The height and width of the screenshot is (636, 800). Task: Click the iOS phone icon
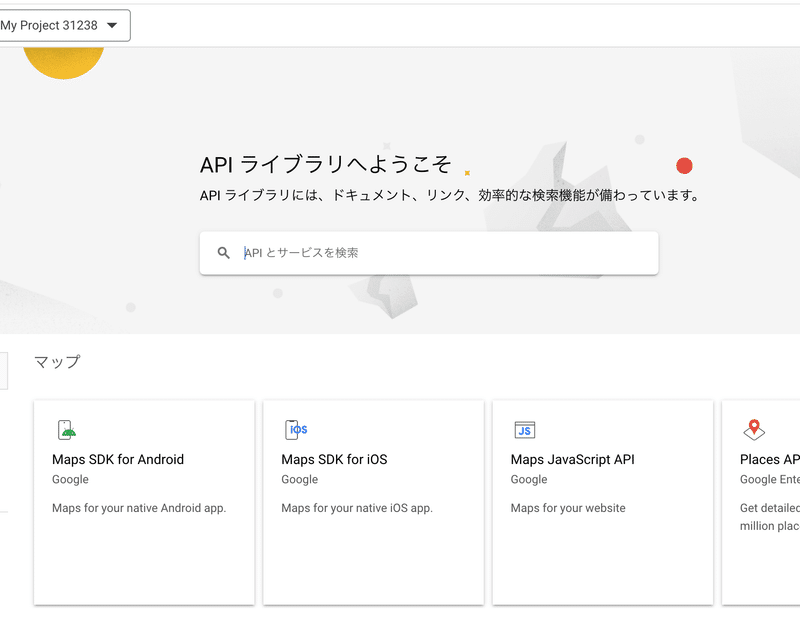[x=296, y=429]
